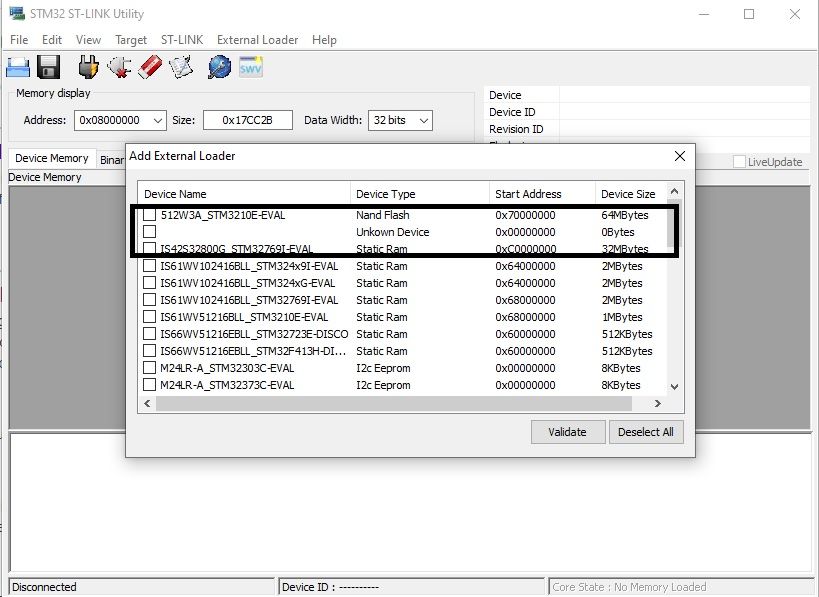819x597 pixels.
Task: Click the 0x68000000 address of IS61WV51216BLL_STM3210E-EVAL
Action: [x=525, y=317]
